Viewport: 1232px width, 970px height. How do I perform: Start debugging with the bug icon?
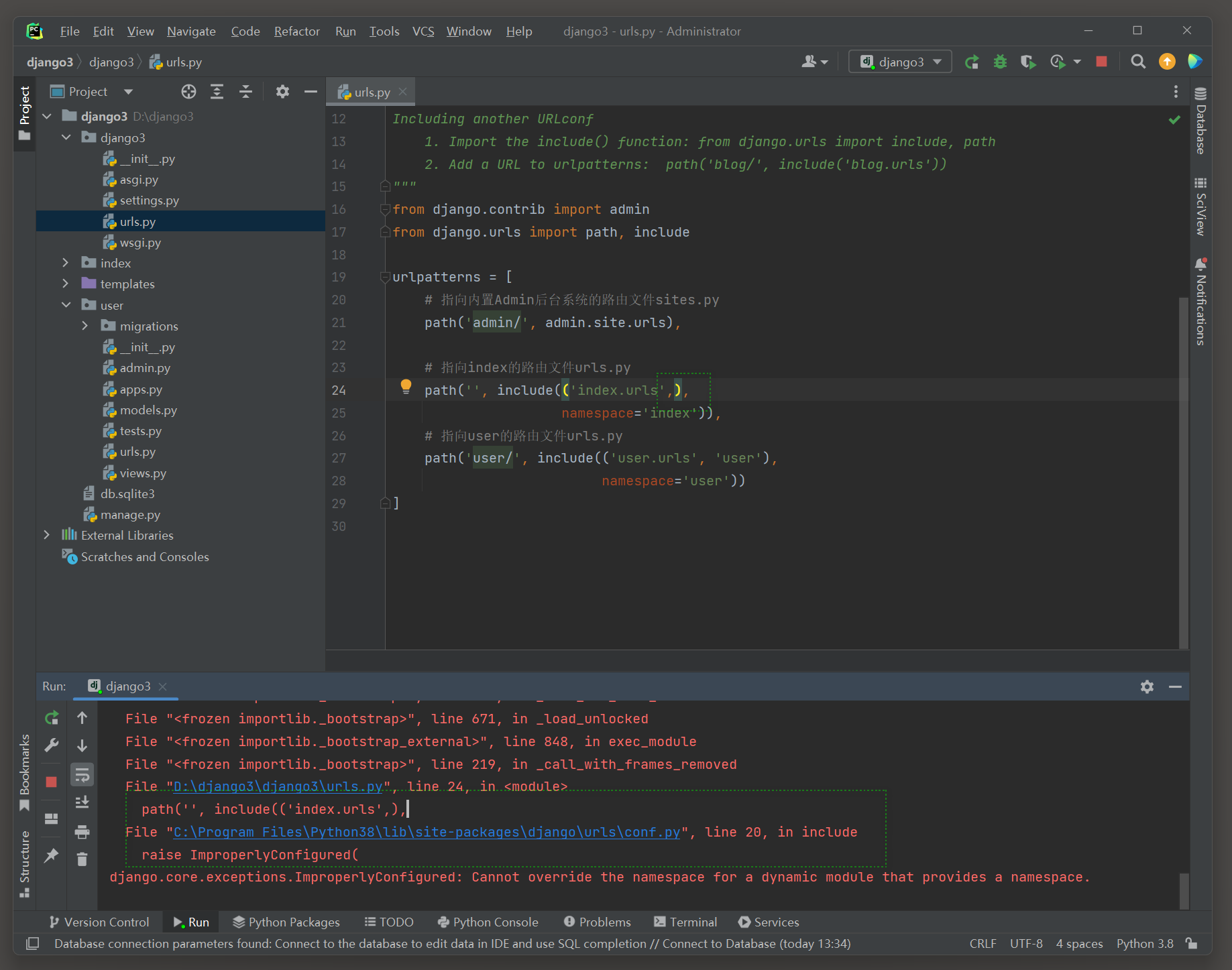(1000, 62)
